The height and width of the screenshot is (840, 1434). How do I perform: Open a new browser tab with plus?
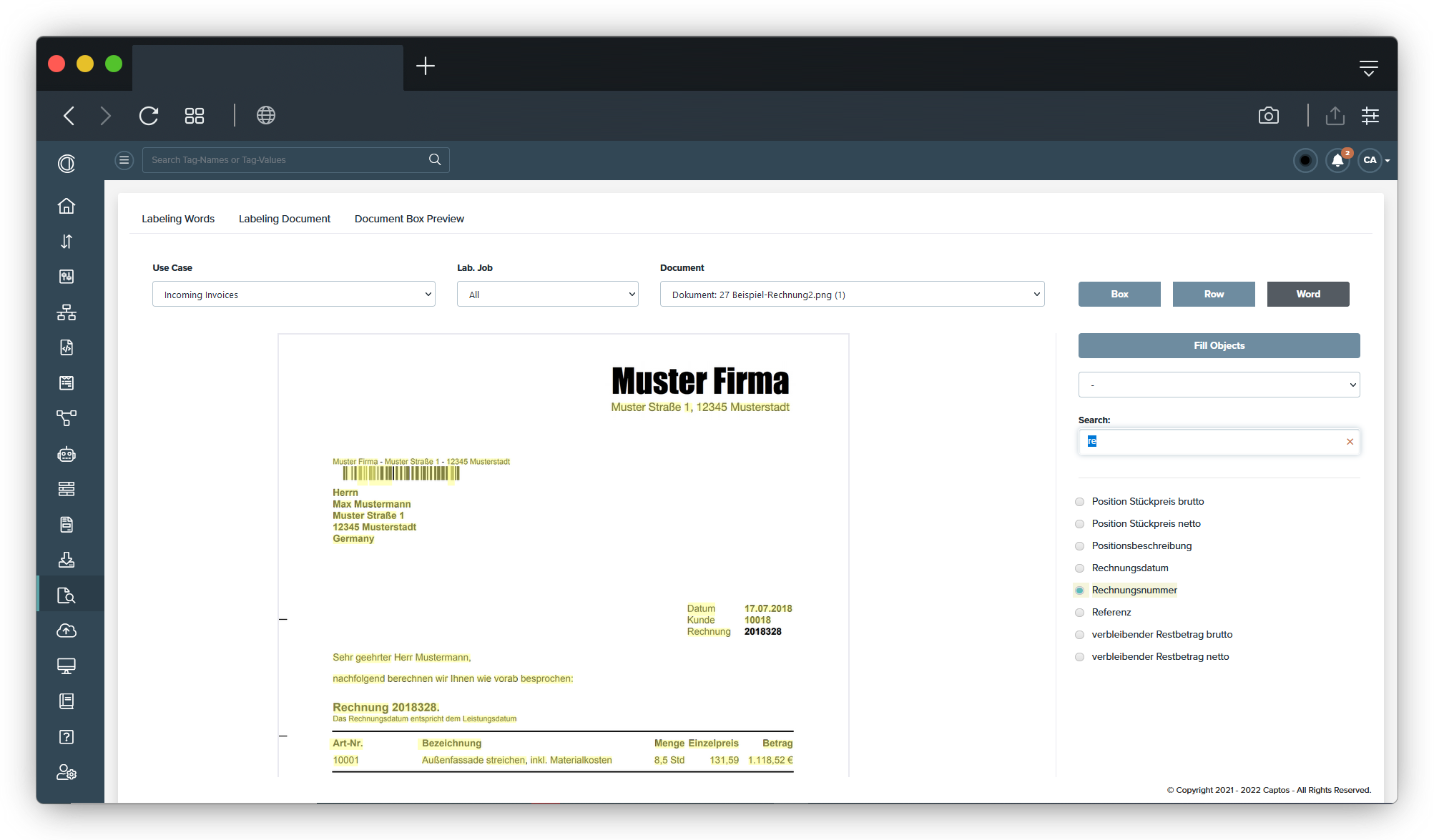point(426,66)
